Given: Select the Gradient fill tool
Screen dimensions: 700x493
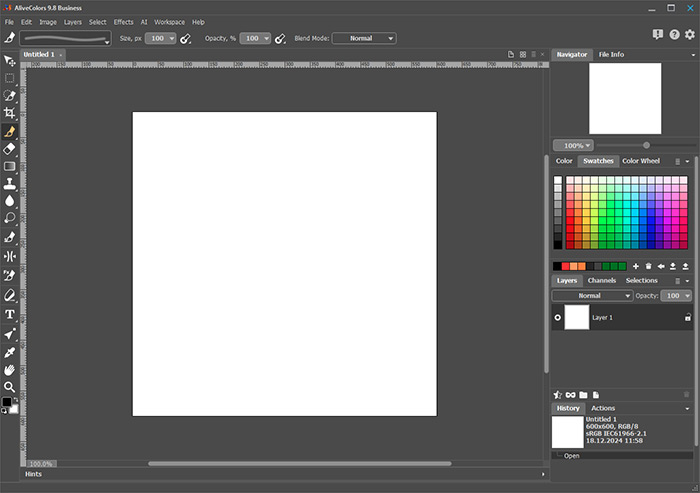Looking at the screenshot, I should tap(9, 166).
